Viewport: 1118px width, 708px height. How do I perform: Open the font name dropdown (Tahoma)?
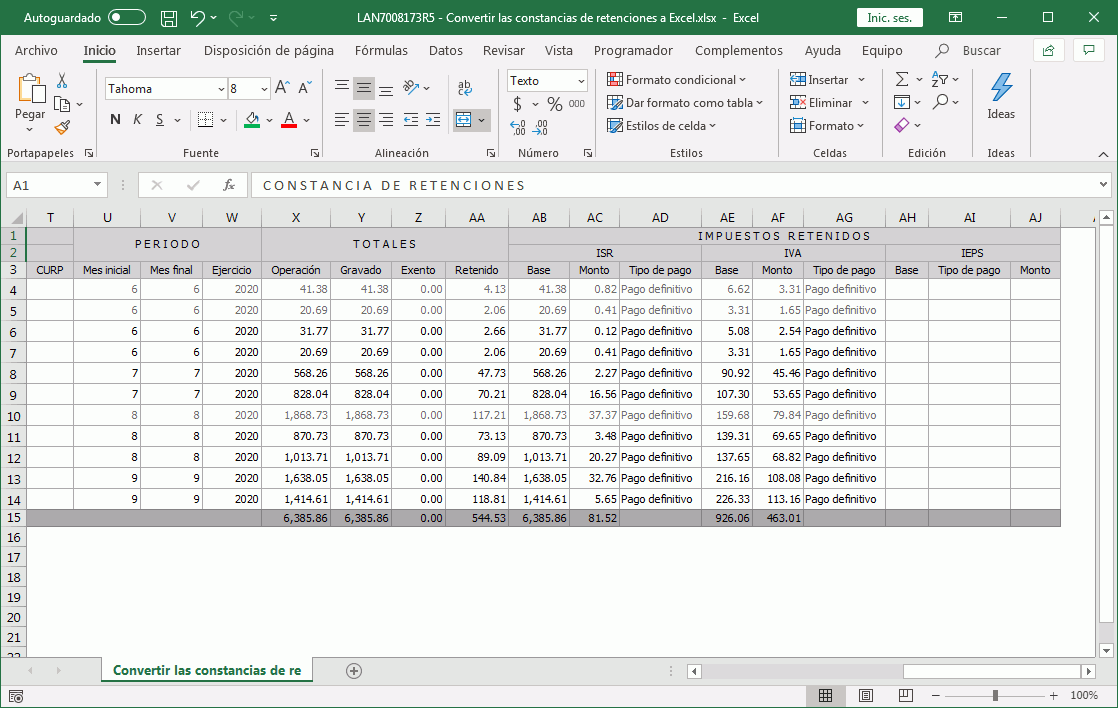(221, 89)
